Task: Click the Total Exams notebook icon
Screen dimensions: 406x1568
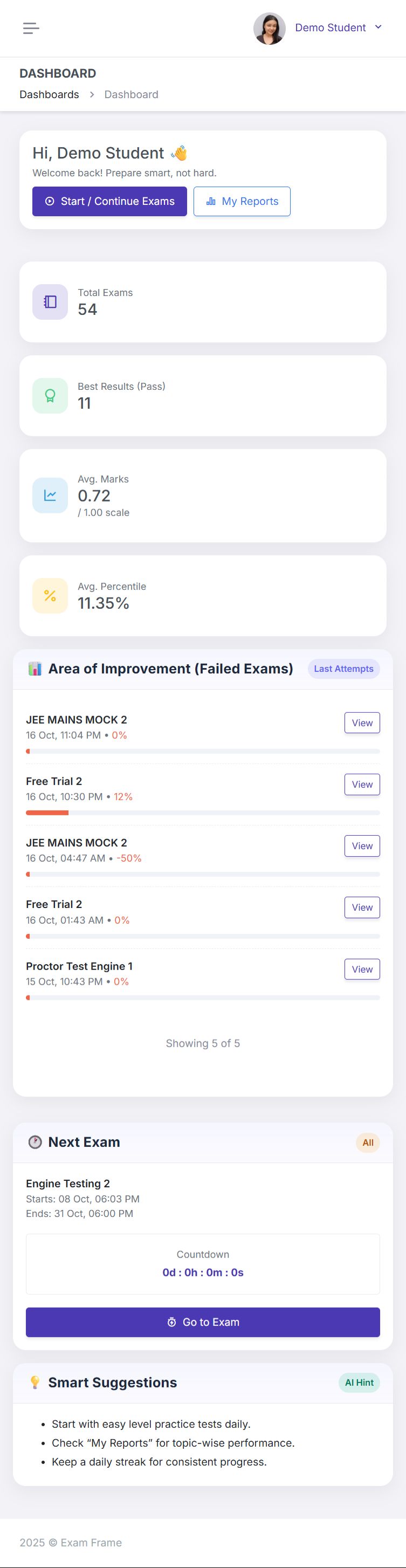Action: pyautogui.click(x=50, y=302)
